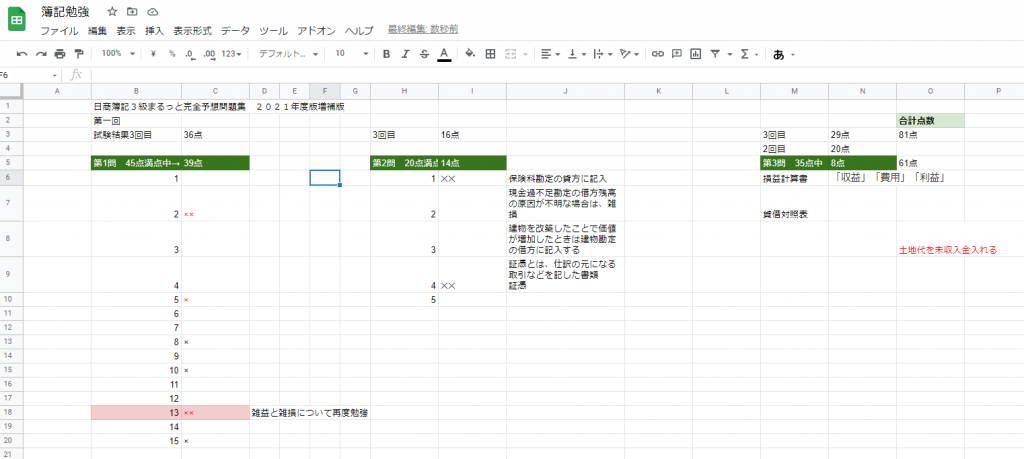The image size is (1024, 459).
Task: Insert a link
Action: [x=658, y=54]
